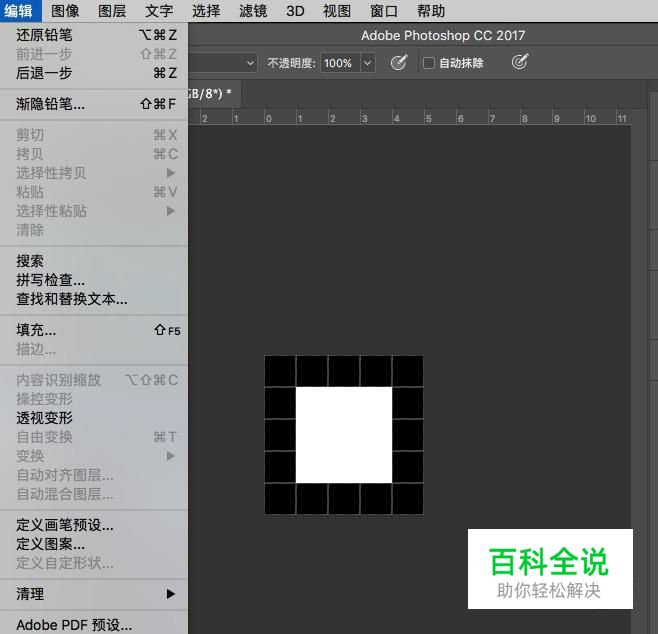
Task: Choose 搜索 in the edit menu
Action: click(x=94, y=261)
